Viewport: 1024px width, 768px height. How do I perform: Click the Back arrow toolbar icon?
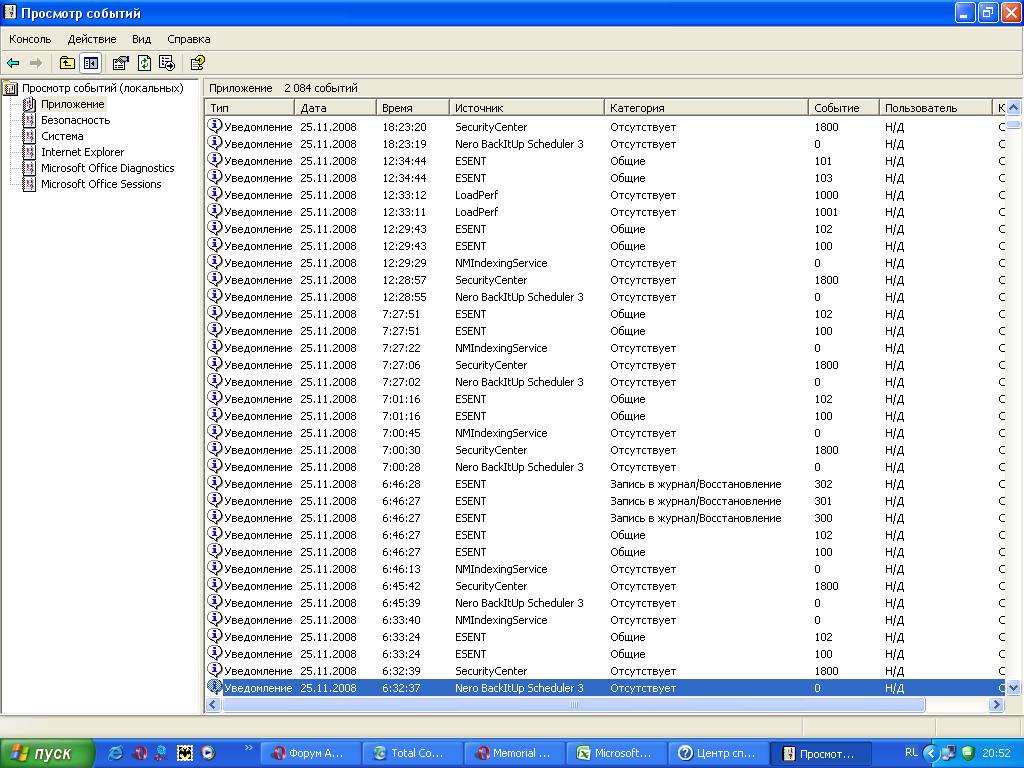(13, 63)
